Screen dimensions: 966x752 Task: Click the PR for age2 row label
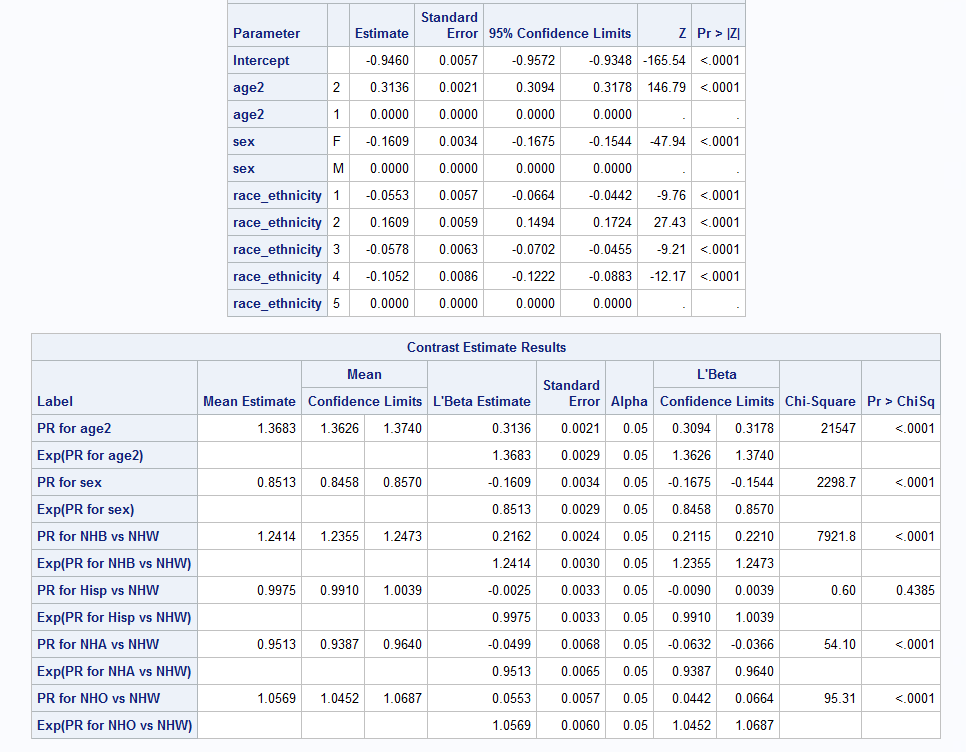click(x=74, y=428)
